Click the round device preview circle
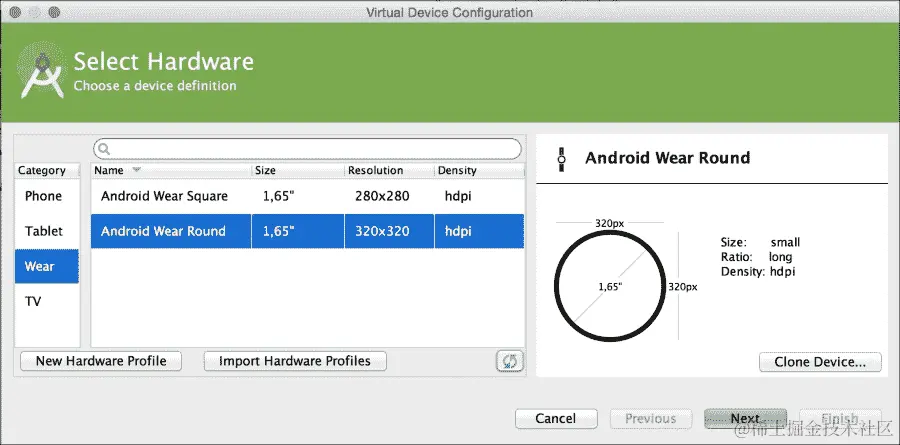This screenshot has height=445, width=900. [610, 286]
